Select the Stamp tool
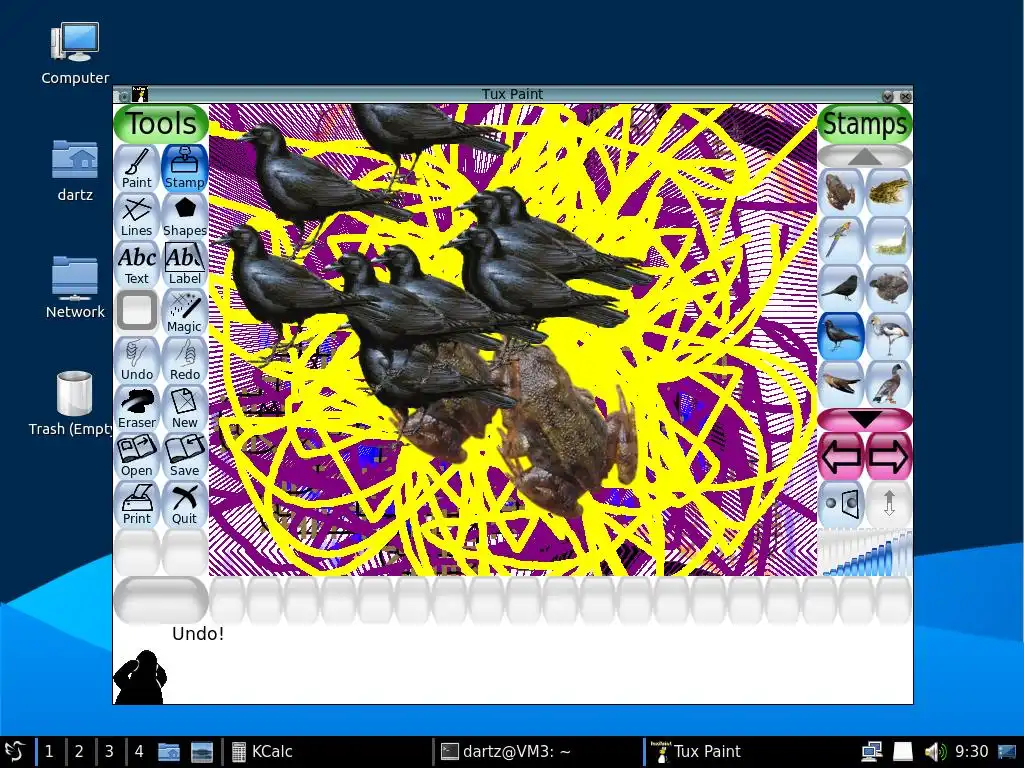This screenshot has width=1024, height=768. tap(185, 168)
